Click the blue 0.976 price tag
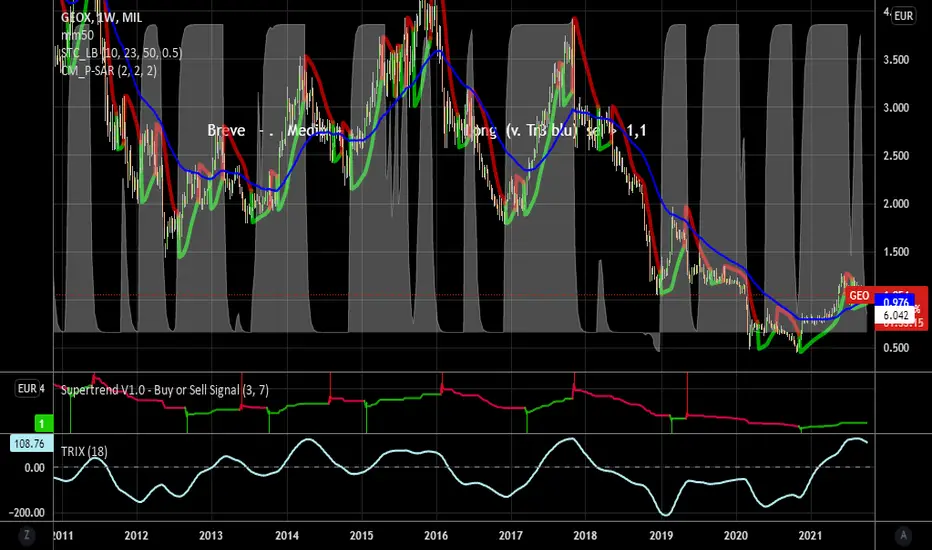 (x=895, y=303)
